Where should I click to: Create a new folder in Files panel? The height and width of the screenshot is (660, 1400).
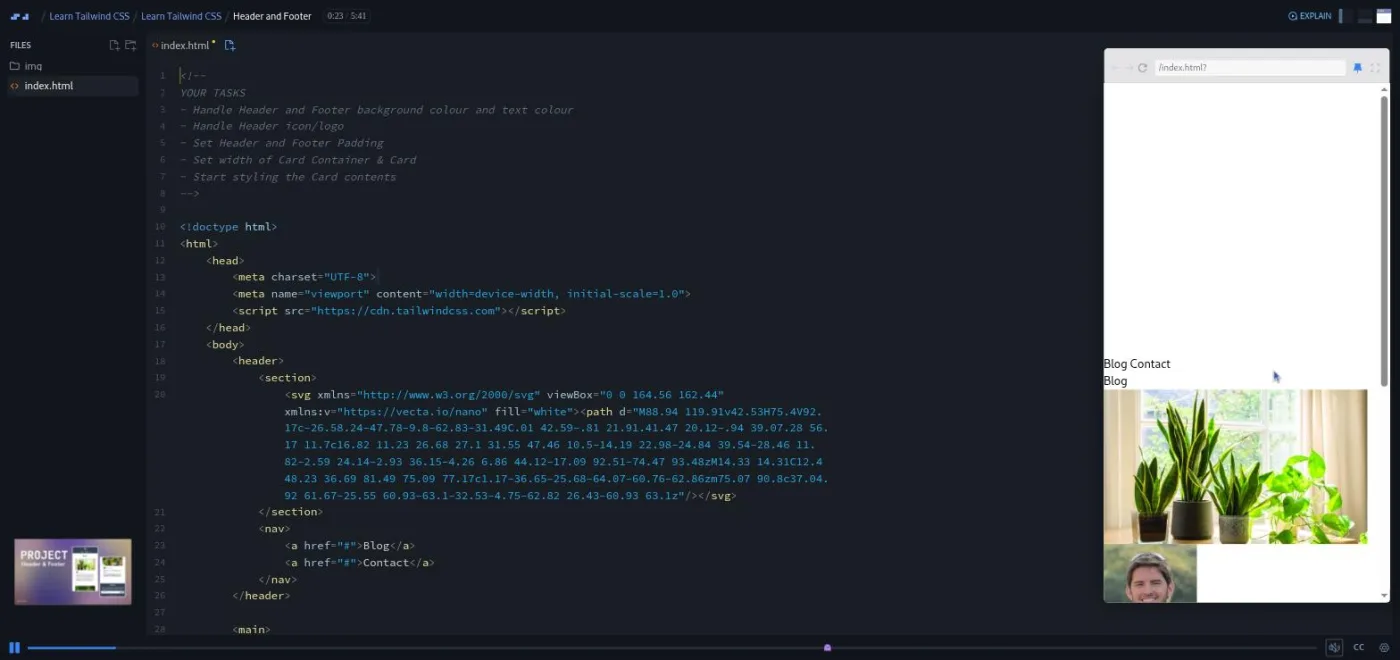130,45
